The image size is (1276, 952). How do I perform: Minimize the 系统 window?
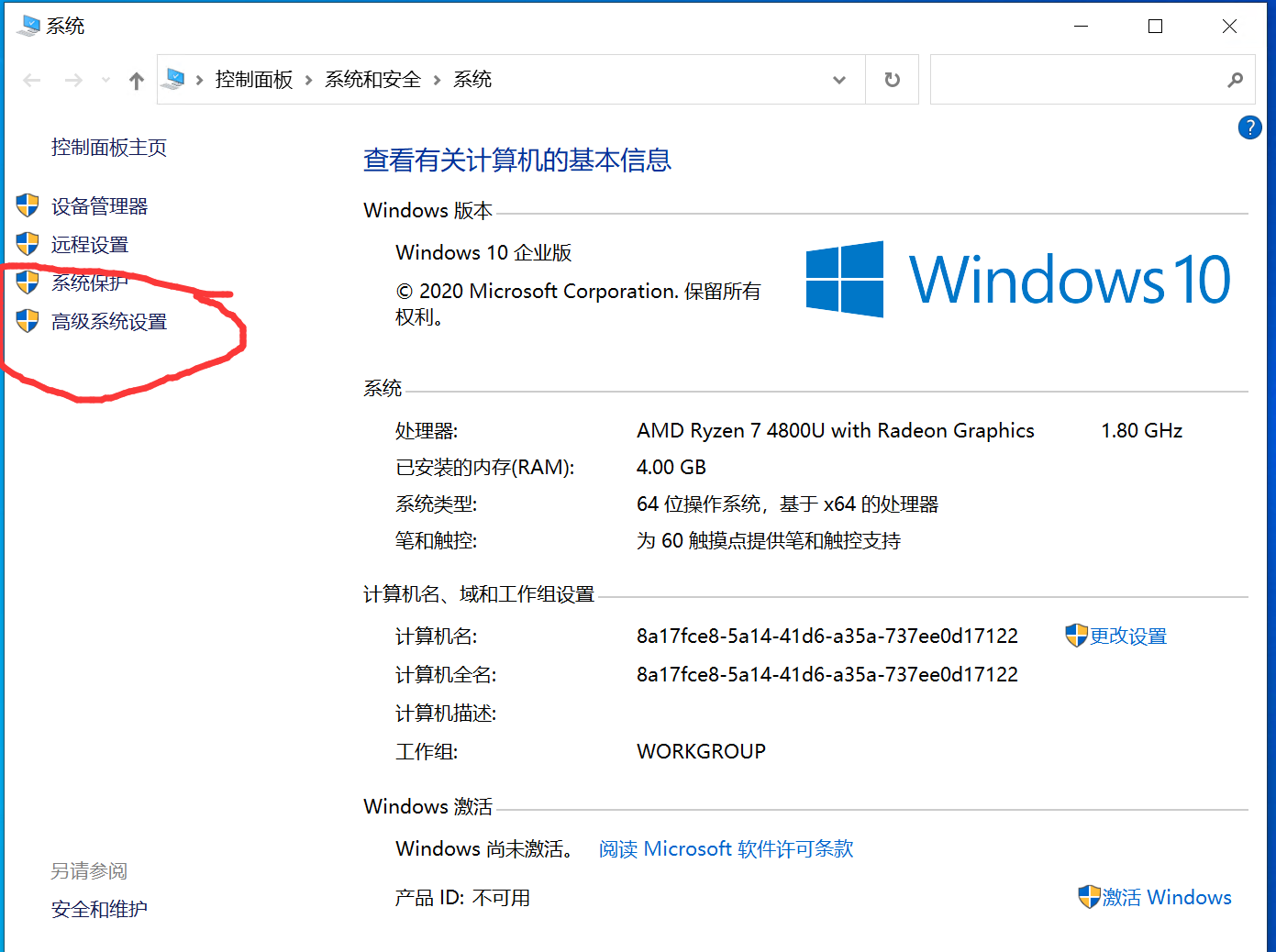point(1082,27)
